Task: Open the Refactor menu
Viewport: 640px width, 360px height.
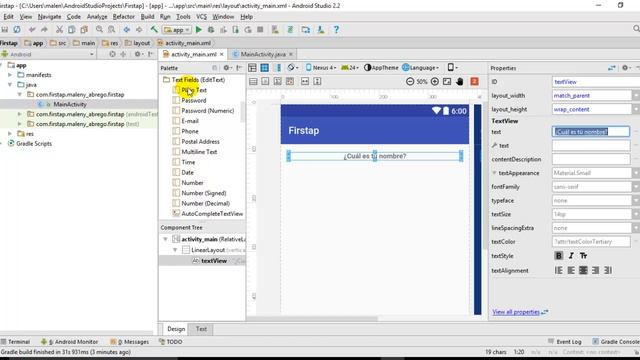Action: [123, 17]
